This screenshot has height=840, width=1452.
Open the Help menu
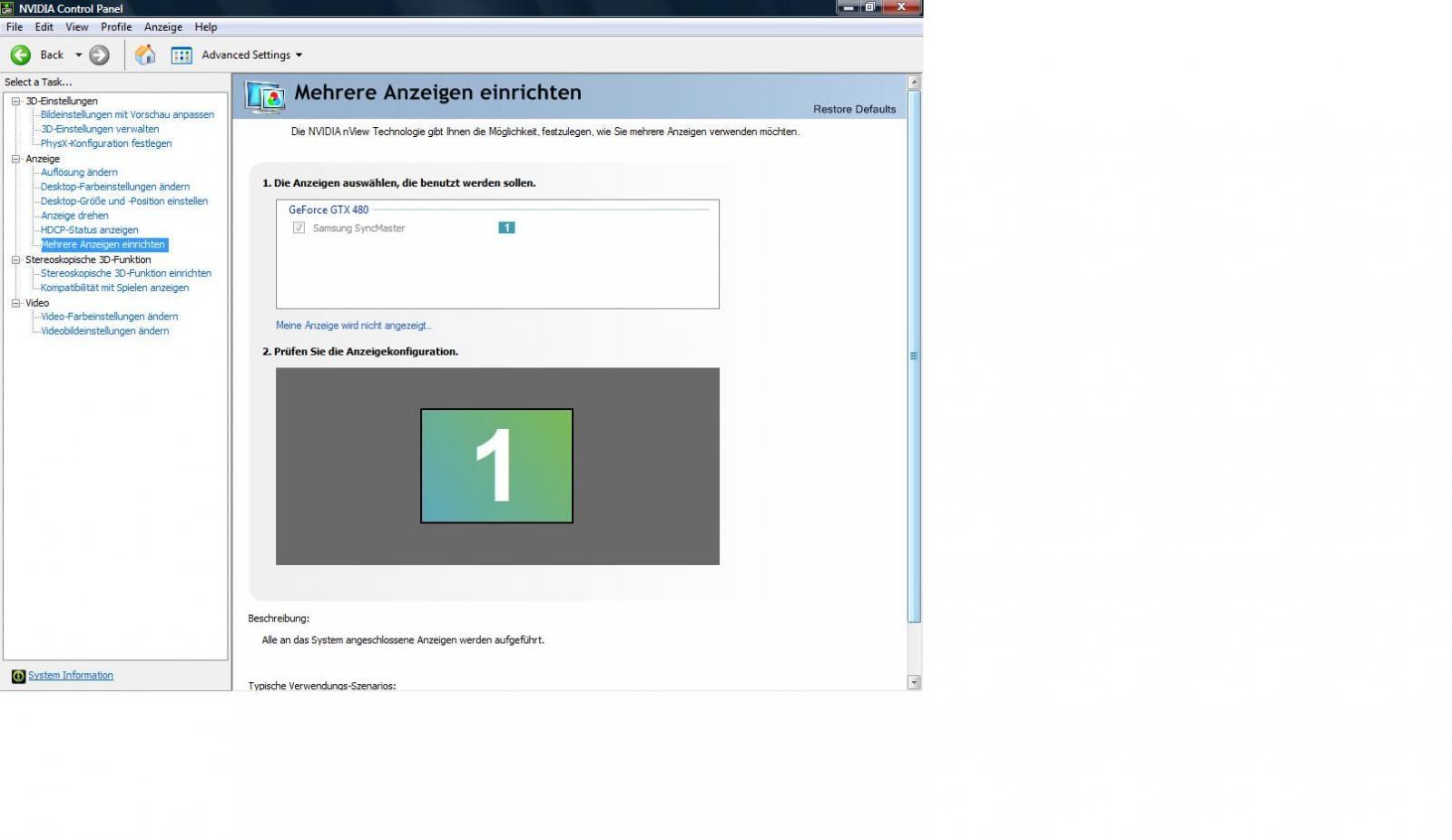pos(206,27)
